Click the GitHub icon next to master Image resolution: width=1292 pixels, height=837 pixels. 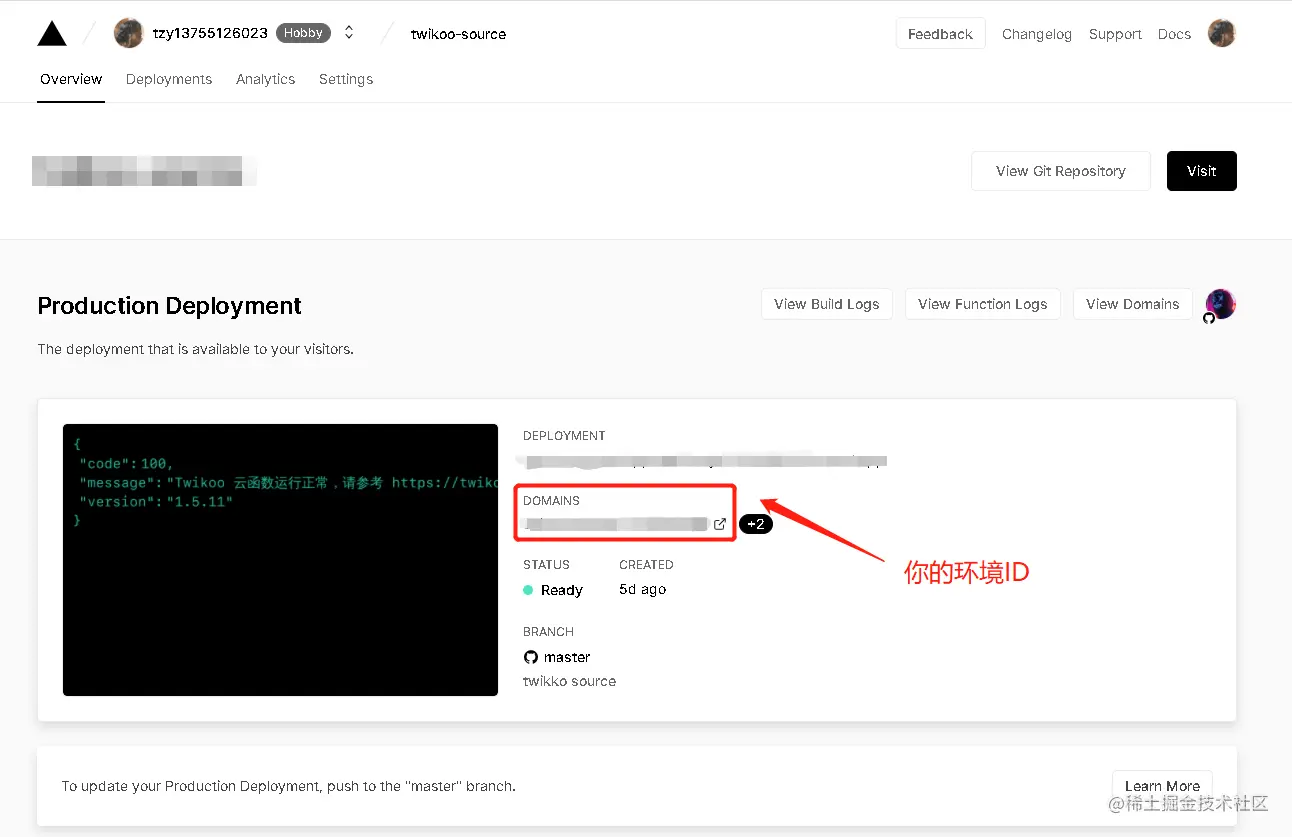click(x=531, y=657)
